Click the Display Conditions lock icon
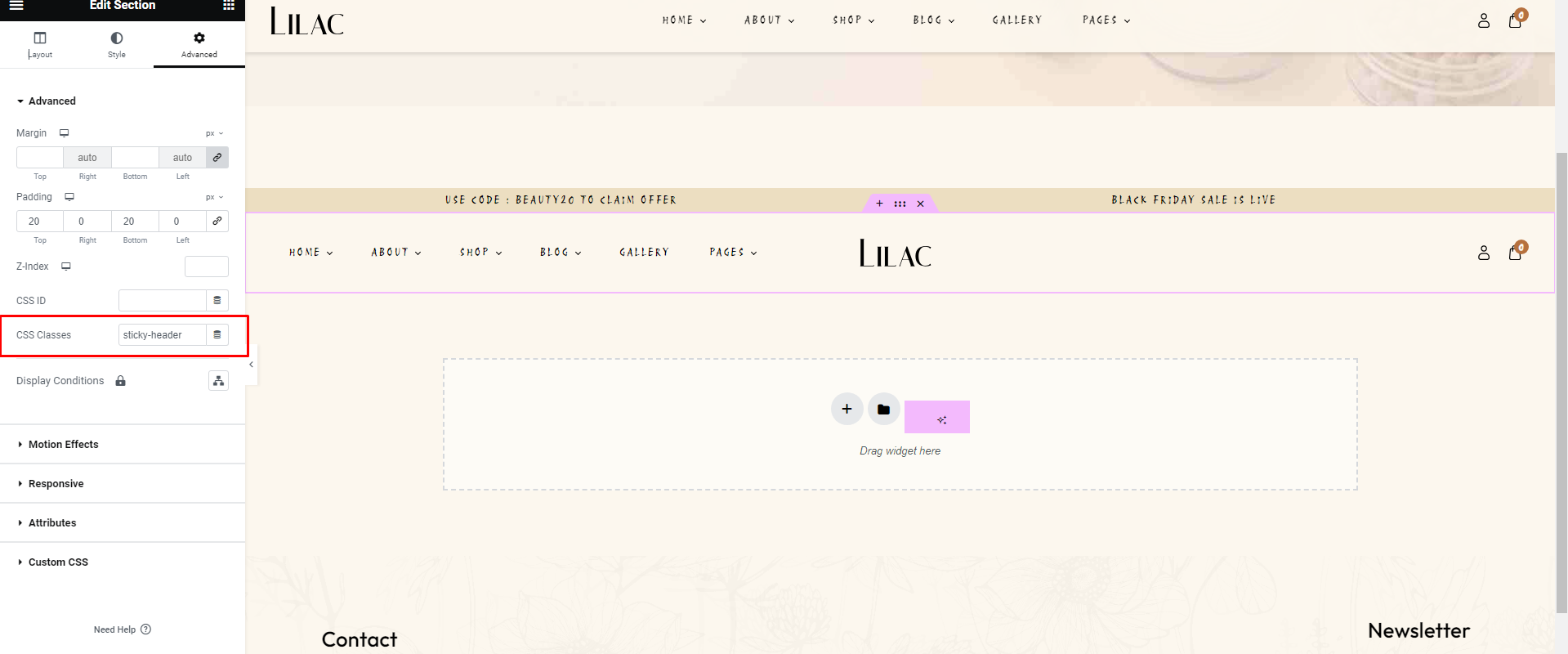The width and height of the screenshot is (1568, 654). pyautogui.click(x=121, y=381)
